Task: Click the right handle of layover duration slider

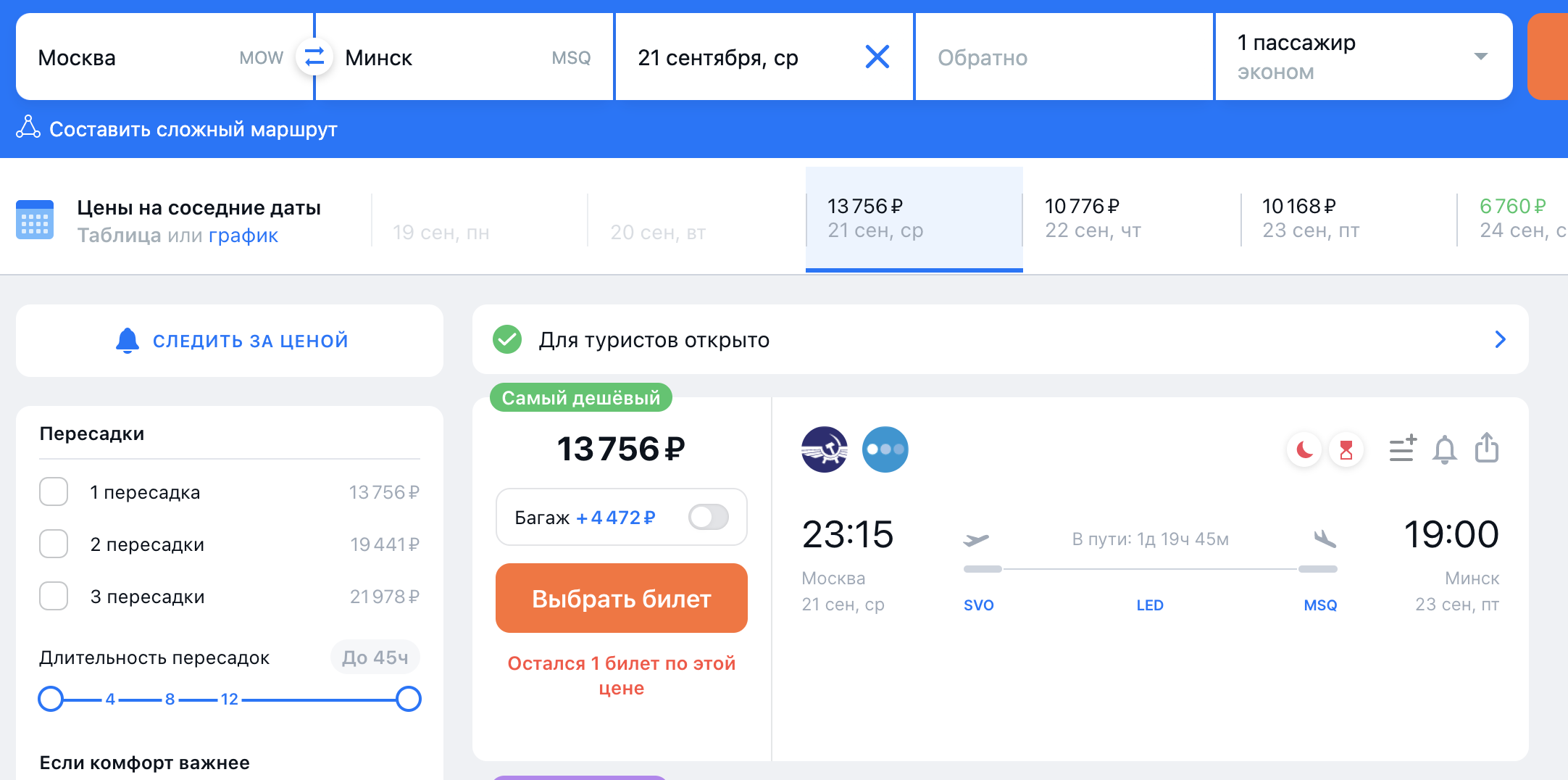Action: (x=409, y=699)
